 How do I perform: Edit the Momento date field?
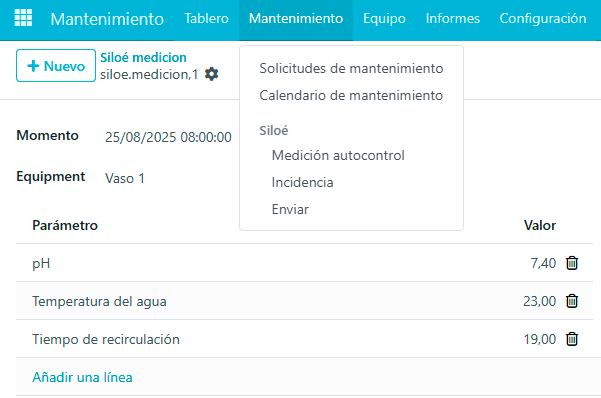(x=168, y=137)
